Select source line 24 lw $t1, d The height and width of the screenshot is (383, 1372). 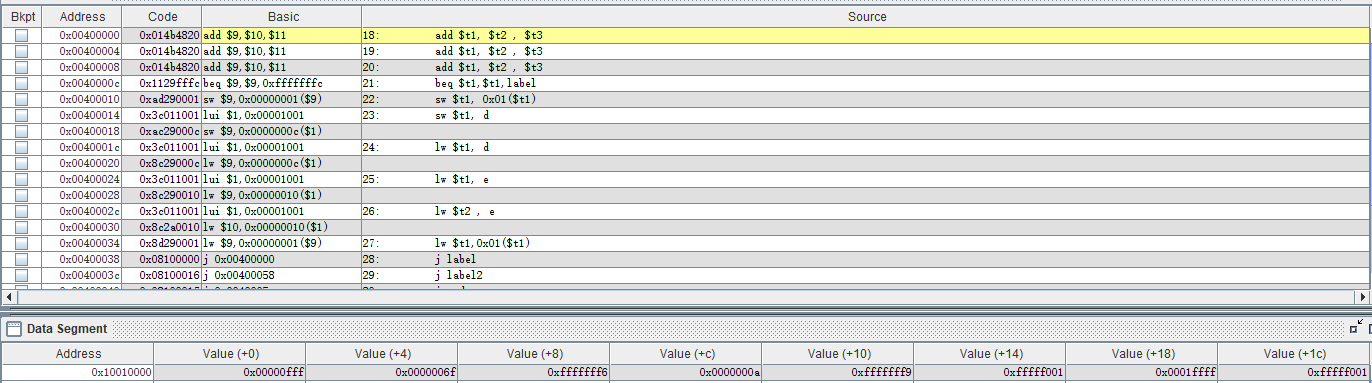(x=866, y=147)
